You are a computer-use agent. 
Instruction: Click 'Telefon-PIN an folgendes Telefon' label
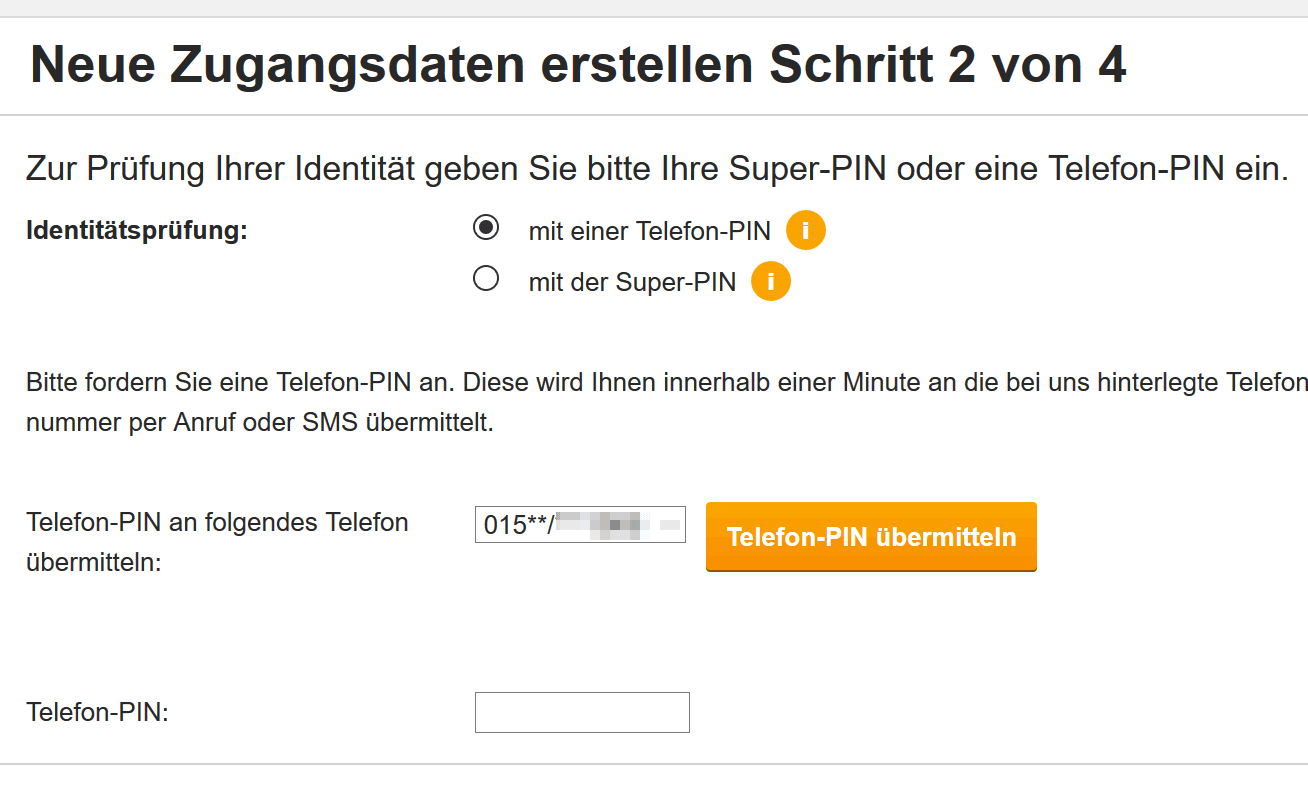point(217,522)
